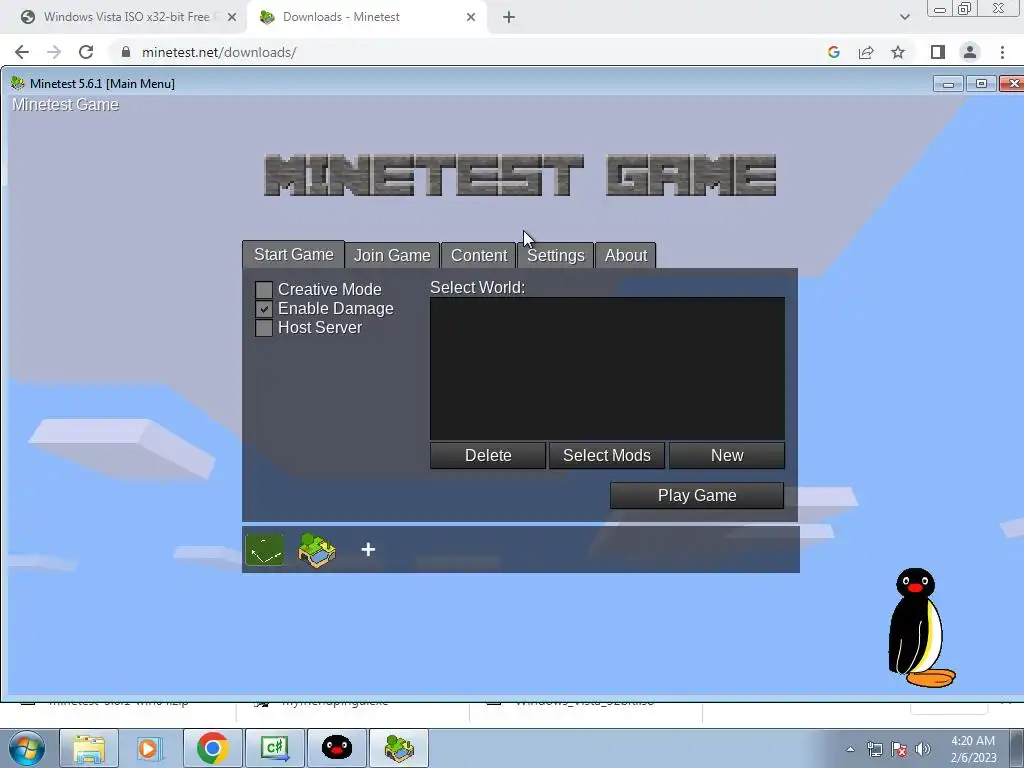This screenshot has height=768, width=1024.
Task: Click Chrome back arrow
Action: [22, 52]
